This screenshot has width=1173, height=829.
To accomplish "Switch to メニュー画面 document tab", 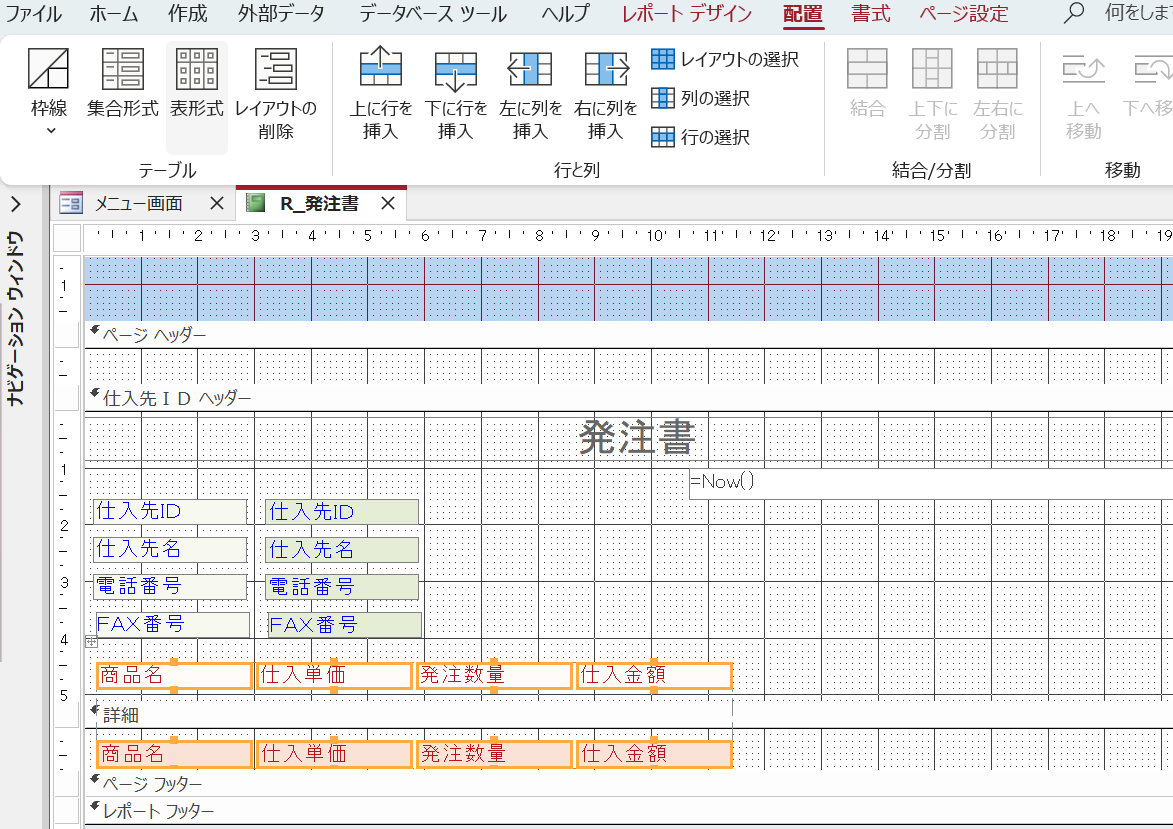I will pyautogui.click(x=138, y=204).
